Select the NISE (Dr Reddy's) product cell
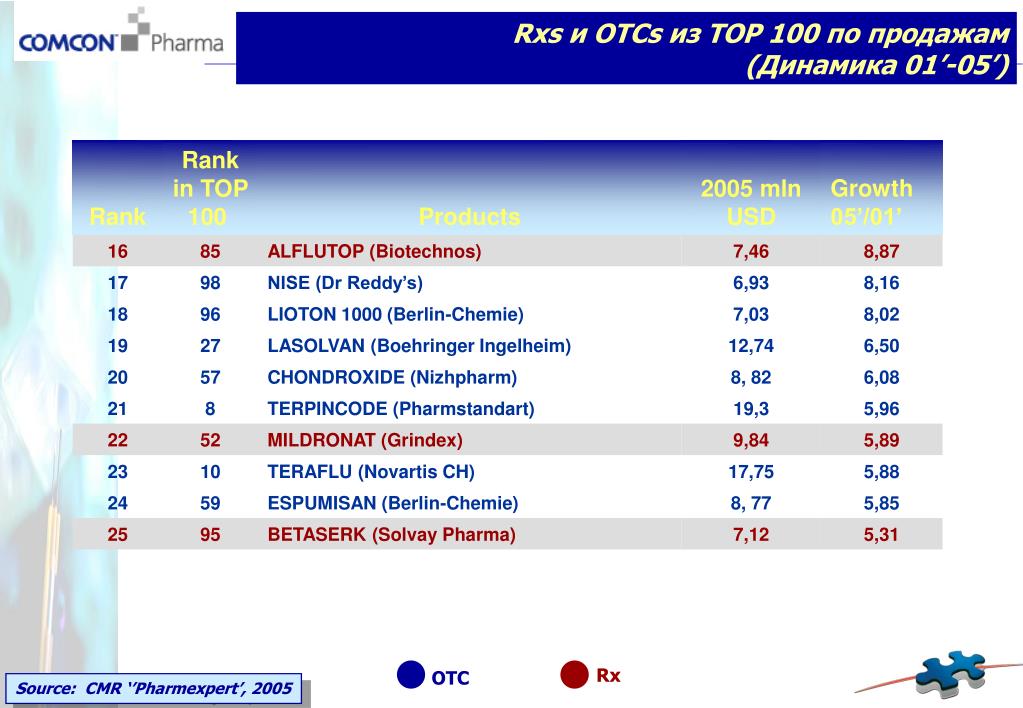 click(345, 283)
